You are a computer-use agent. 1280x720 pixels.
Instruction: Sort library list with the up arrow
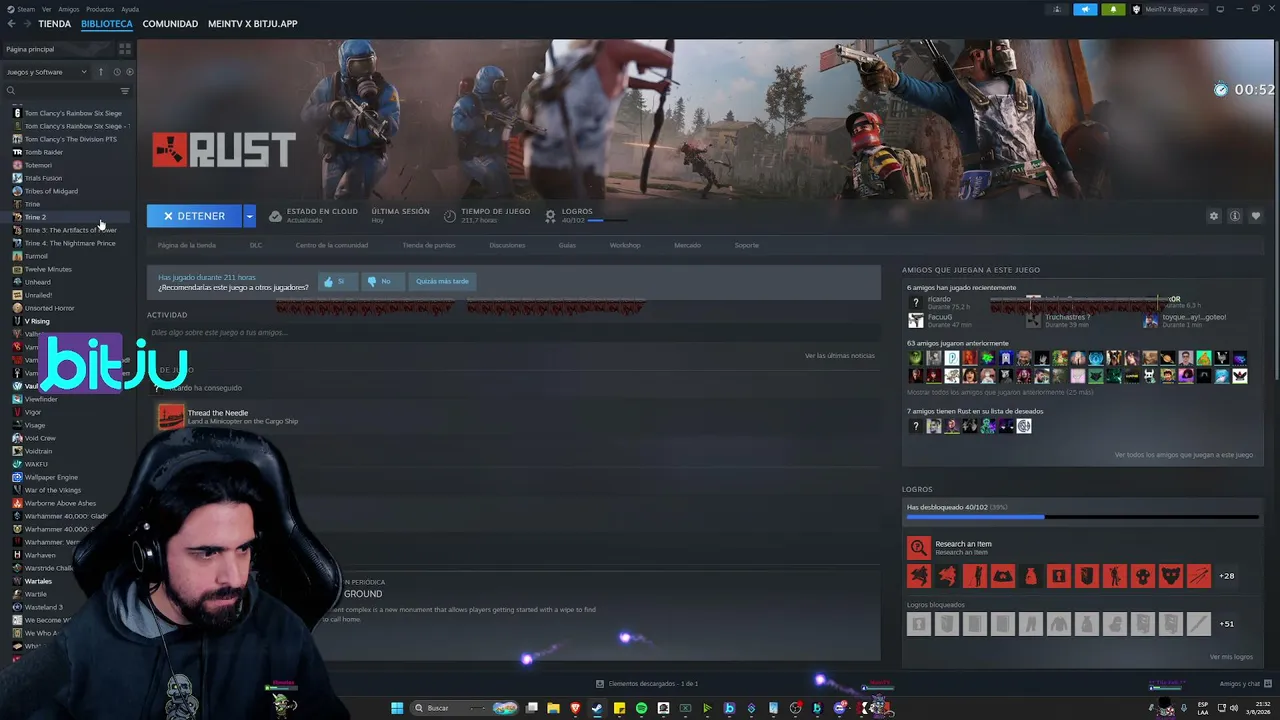pos(100,72)
